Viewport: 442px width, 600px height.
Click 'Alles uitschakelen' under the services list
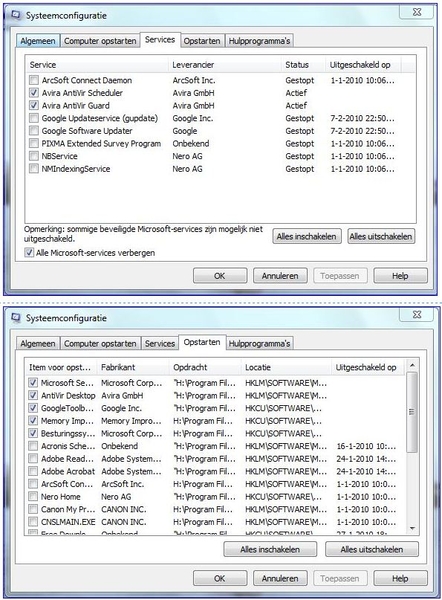pyautogui.click(x=381, y=236)
